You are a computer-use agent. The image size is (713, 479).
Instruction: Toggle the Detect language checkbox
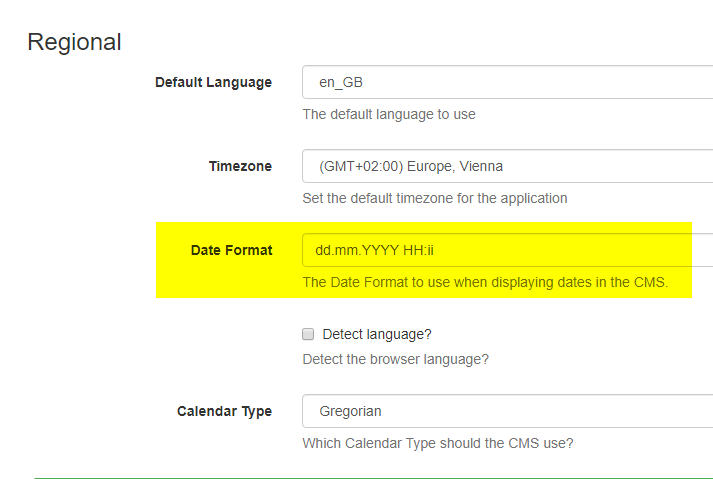tap(308, 334)
